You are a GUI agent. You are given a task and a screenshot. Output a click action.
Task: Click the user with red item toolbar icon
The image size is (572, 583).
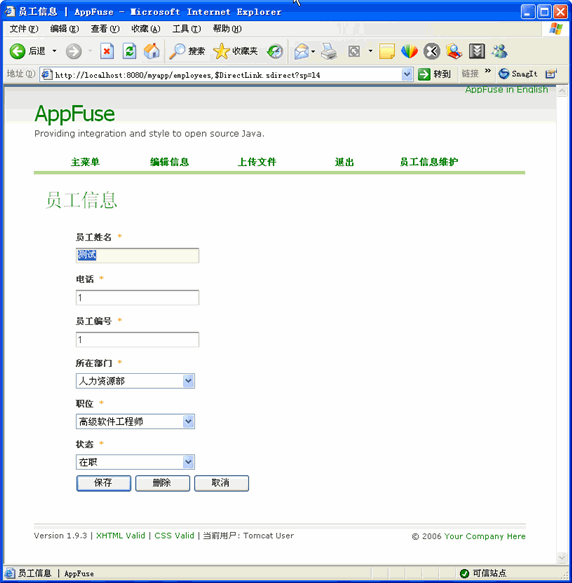(454, 51)
